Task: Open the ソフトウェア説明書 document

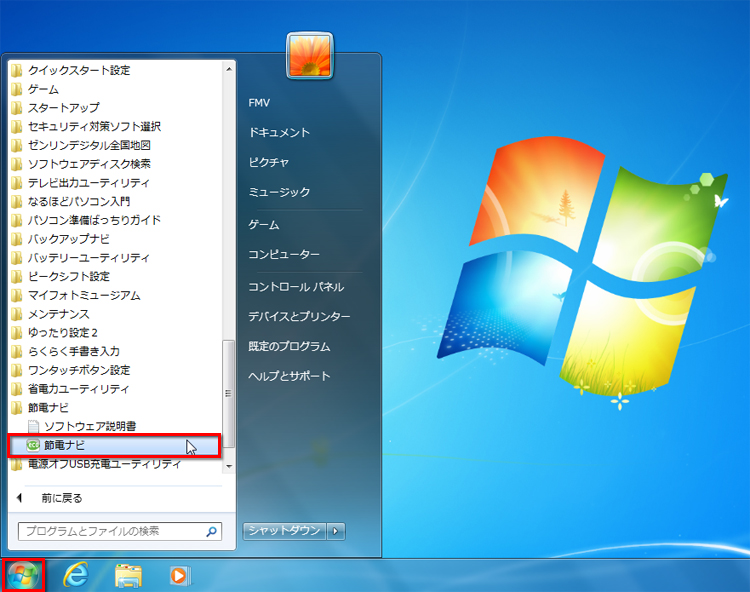Action: pos(81,426)
